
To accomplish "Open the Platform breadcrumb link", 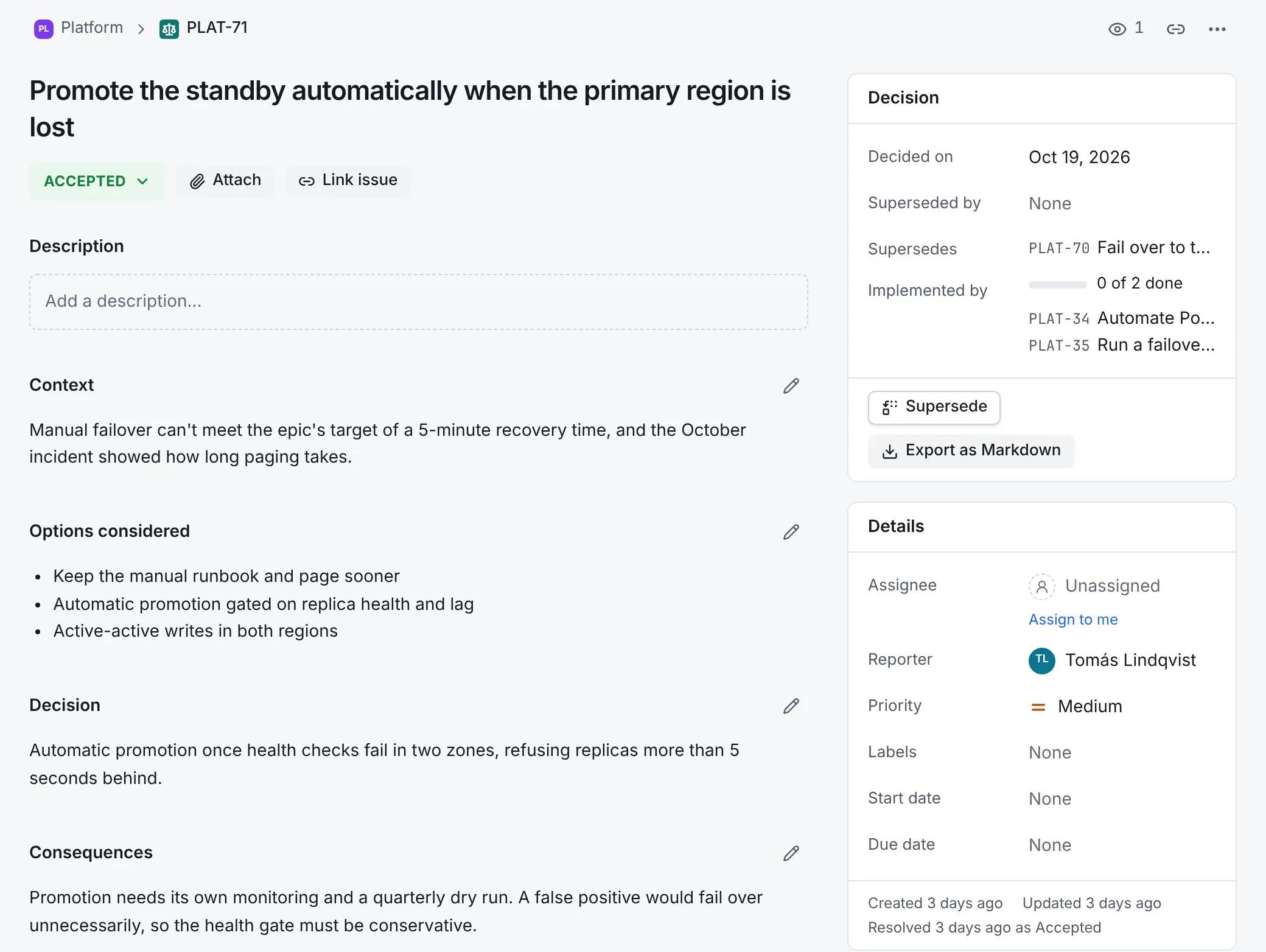I will pyautogui.click(x=92, y=28).
